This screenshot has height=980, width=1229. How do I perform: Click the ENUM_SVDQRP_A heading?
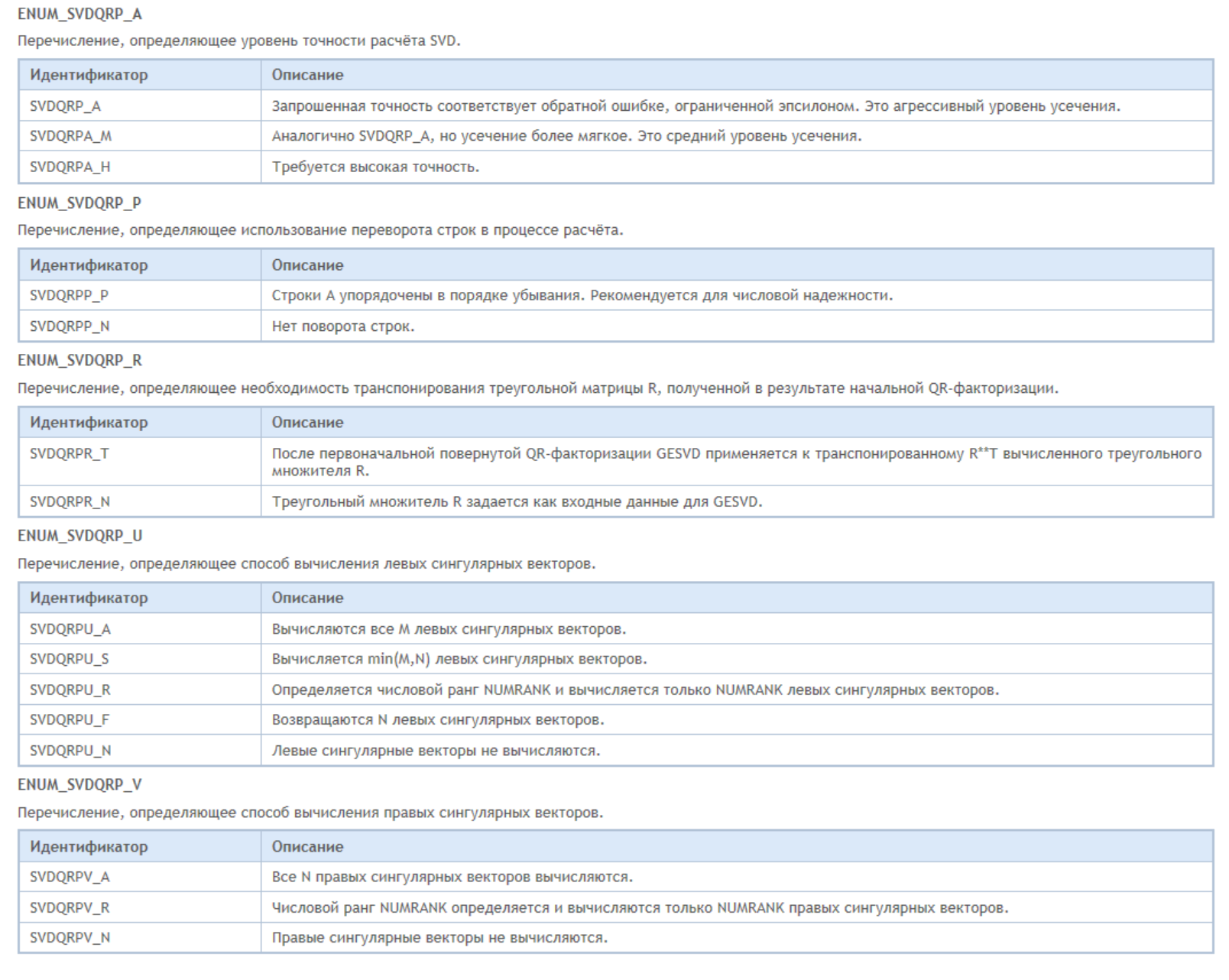[x=79, y=15]
